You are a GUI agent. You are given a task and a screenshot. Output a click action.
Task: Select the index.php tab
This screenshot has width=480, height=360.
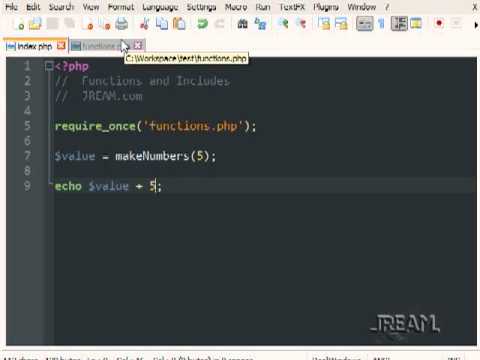tap(34, 46)
